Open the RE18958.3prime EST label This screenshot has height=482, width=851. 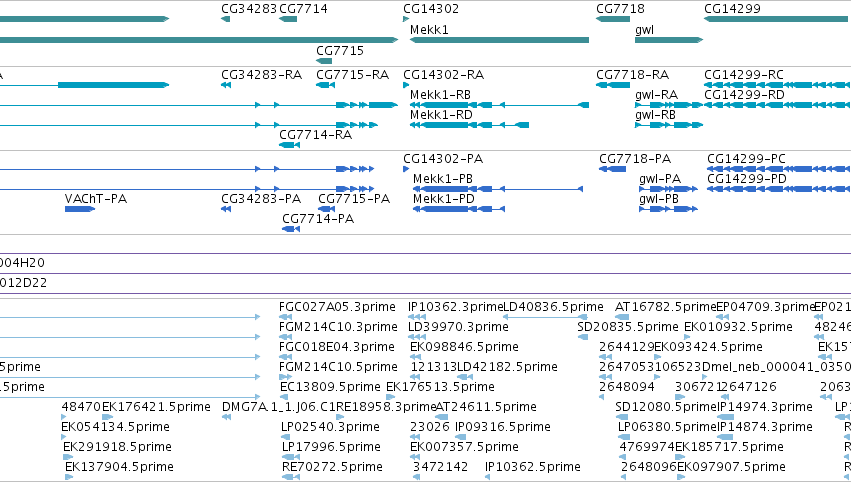[x=386, y=408]
